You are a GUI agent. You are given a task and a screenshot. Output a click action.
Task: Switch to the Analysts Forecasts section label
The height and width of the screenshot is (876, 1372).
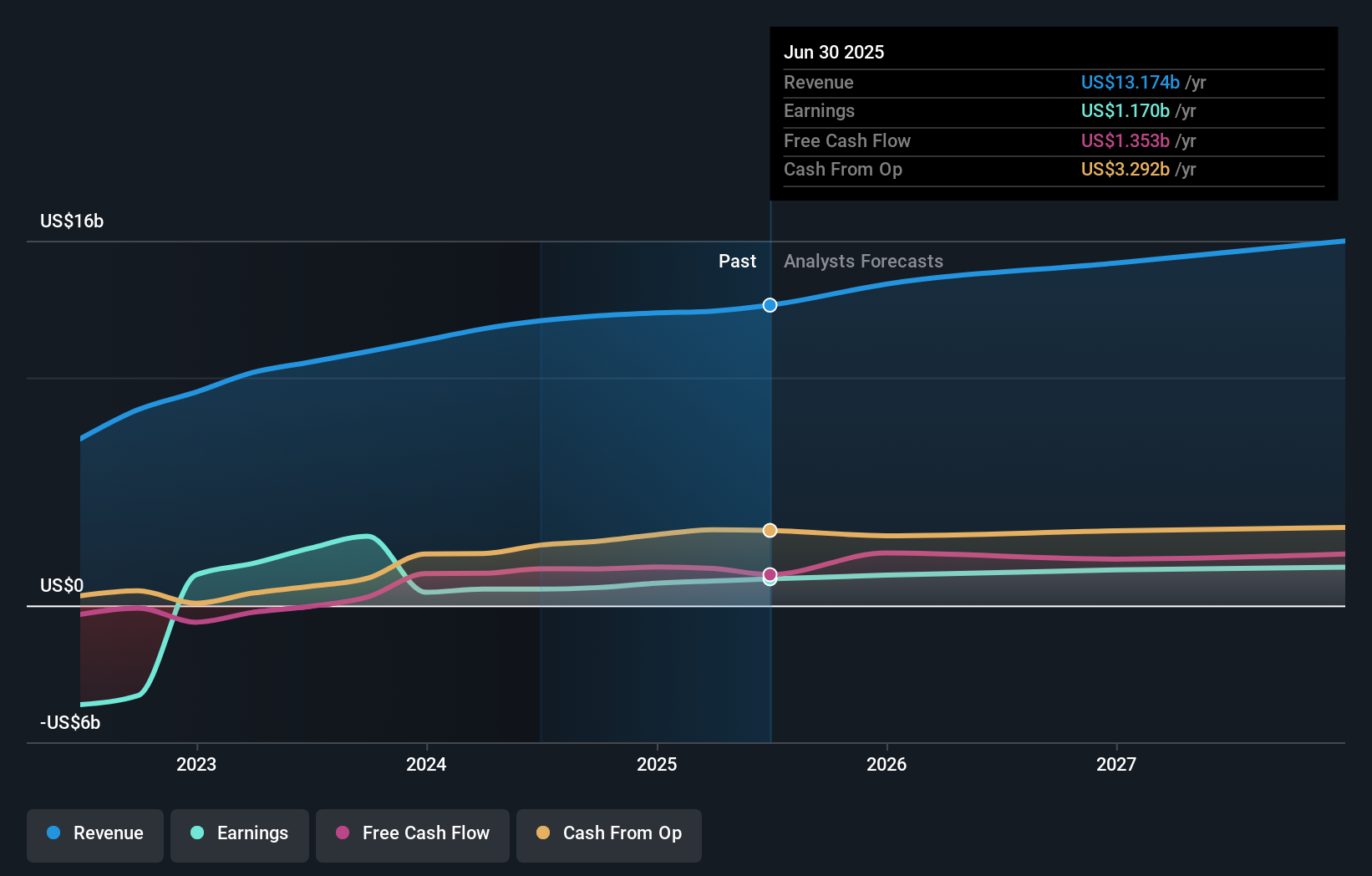point(863,261)
